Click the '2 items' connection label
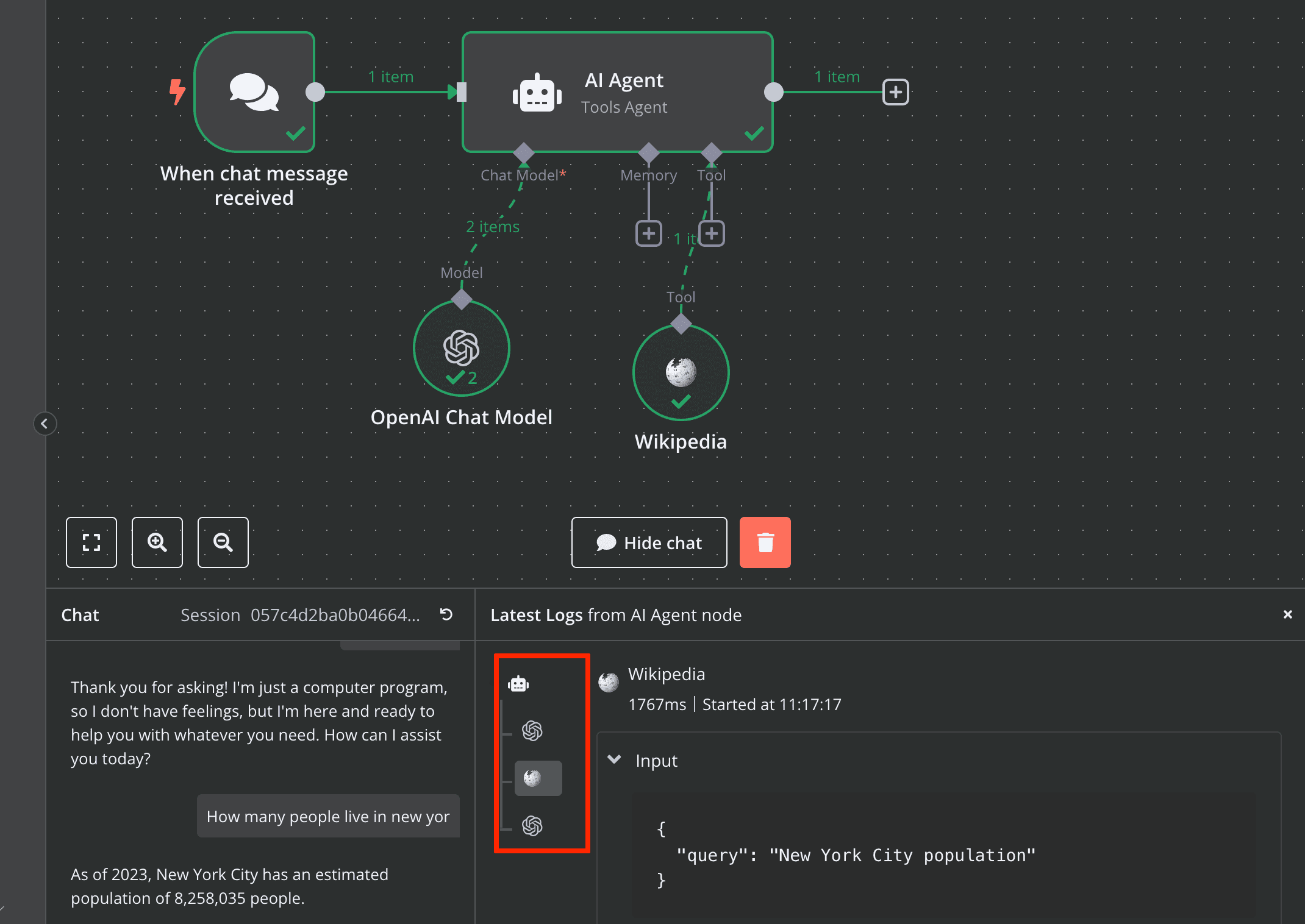The width and height of the screenshot is (1305, 924). coord(493,227)
